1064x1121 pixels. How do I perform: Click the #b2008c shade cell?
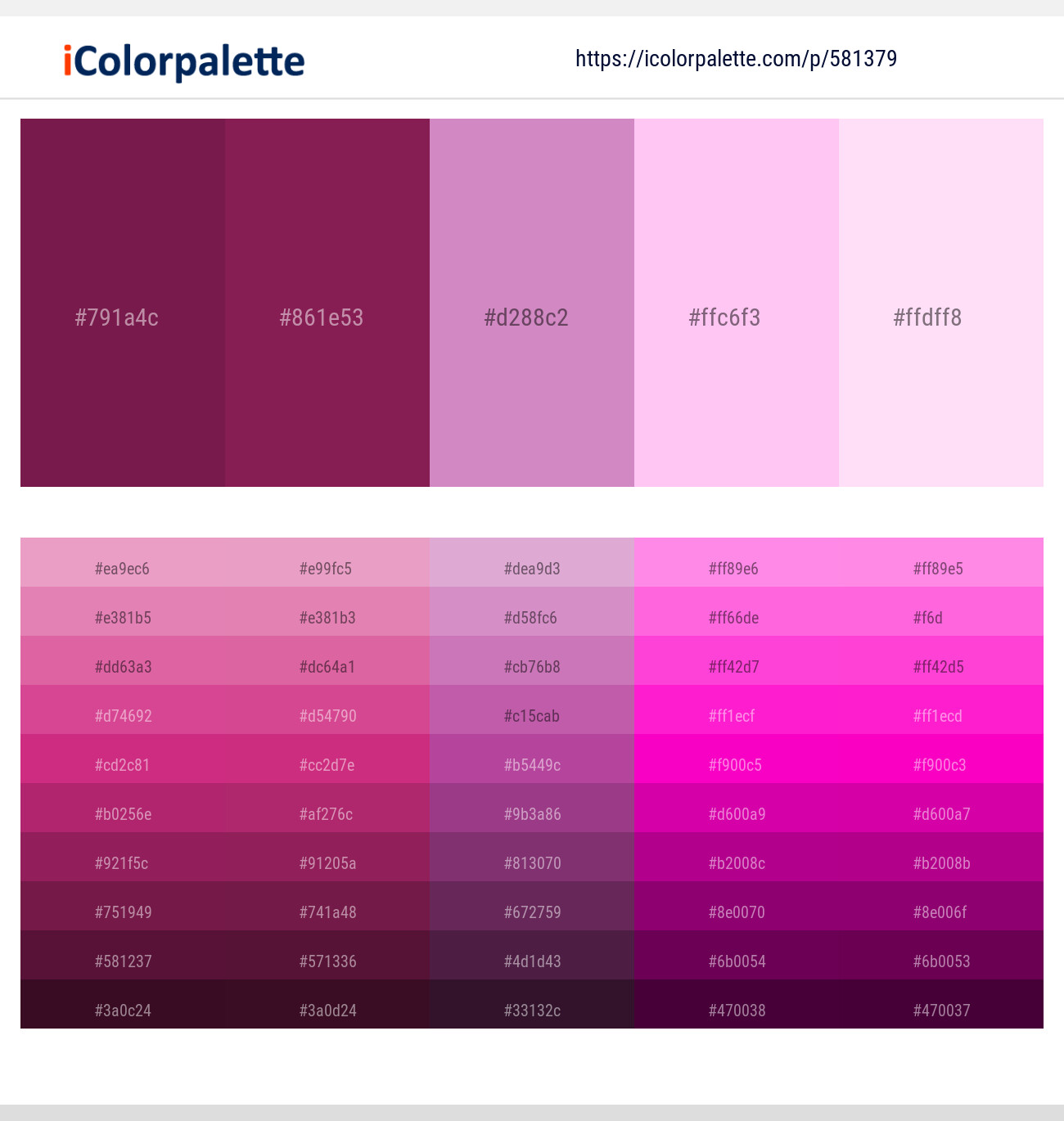pos(735,862)
